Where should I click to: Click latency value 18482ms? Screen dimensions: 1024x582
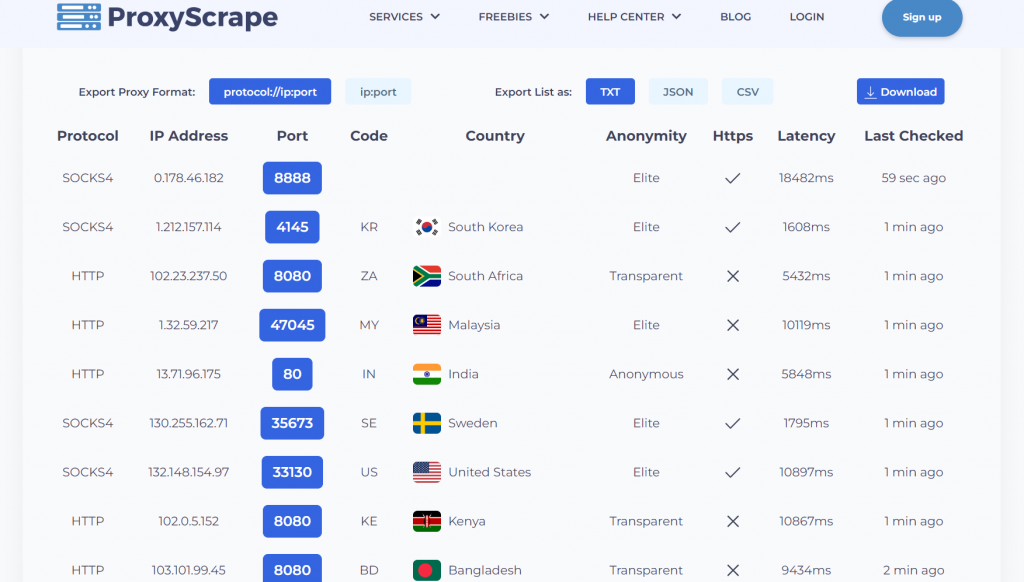pos(806,178)
